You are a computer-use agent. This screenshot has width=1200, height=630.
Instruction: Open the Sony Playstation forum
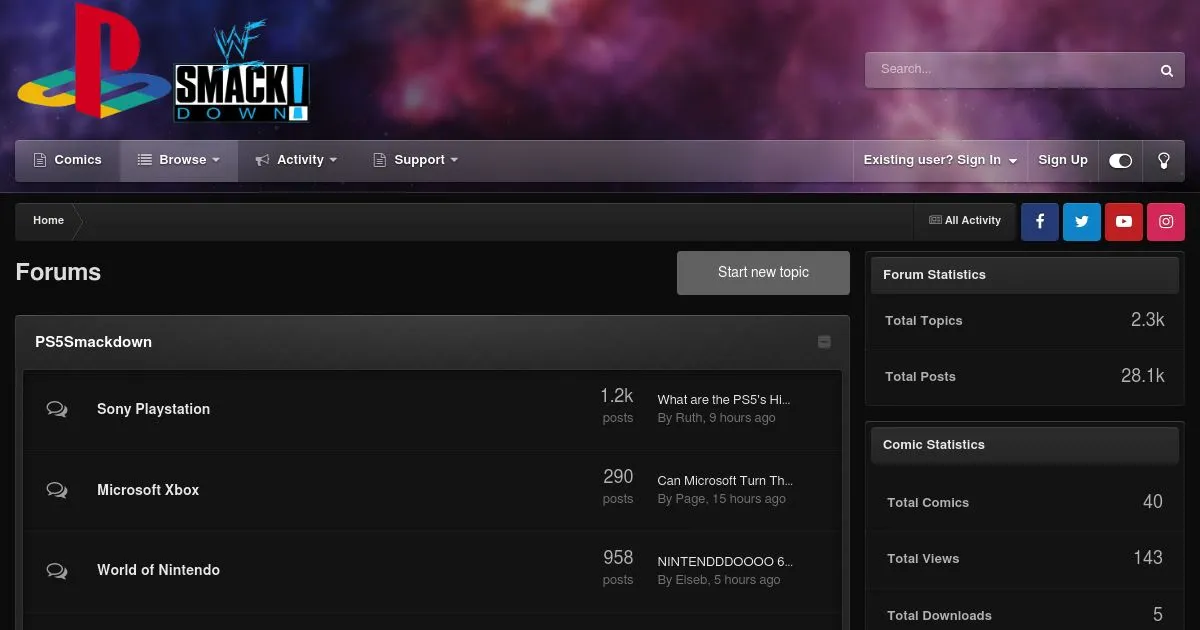click(153, 409)
